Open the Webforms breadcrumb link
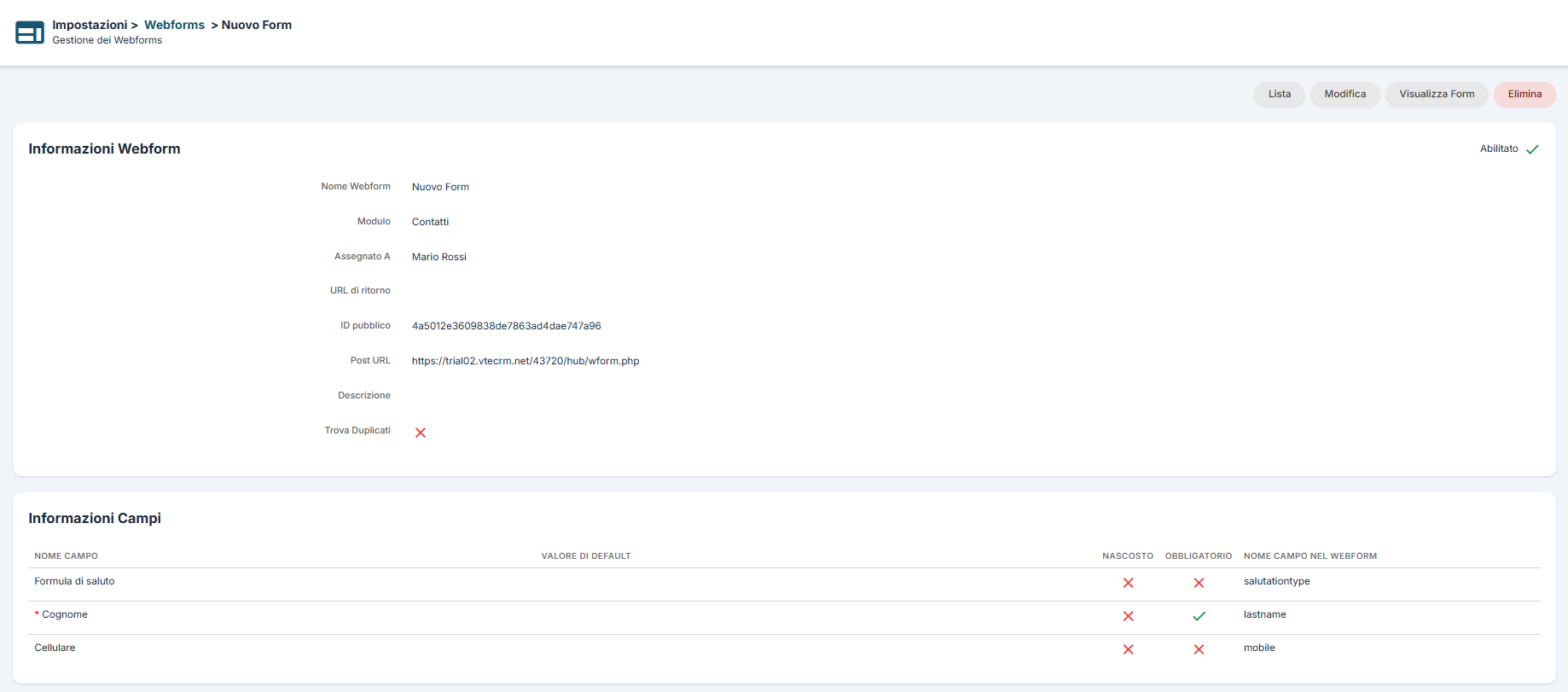Screen dimensions: 1568x692 point(174,25)
